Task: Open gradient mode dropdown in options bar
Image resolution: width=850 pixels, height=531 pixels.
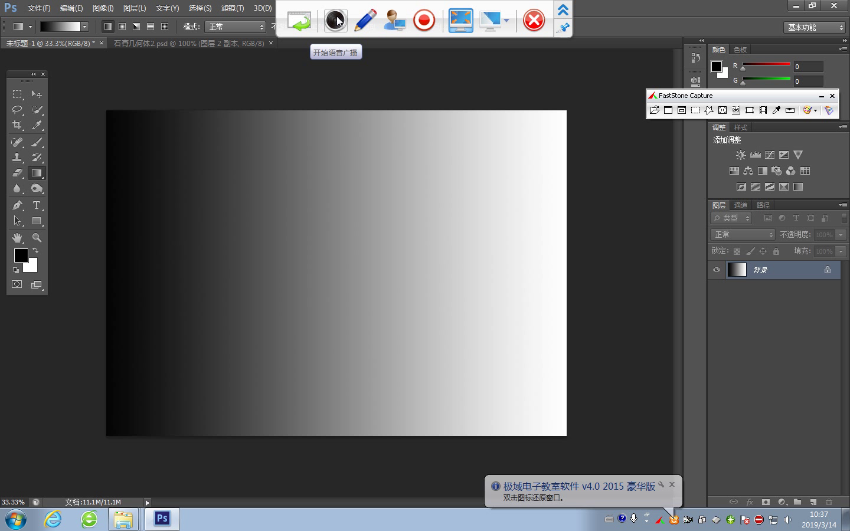Action: (x=236, y=27)
